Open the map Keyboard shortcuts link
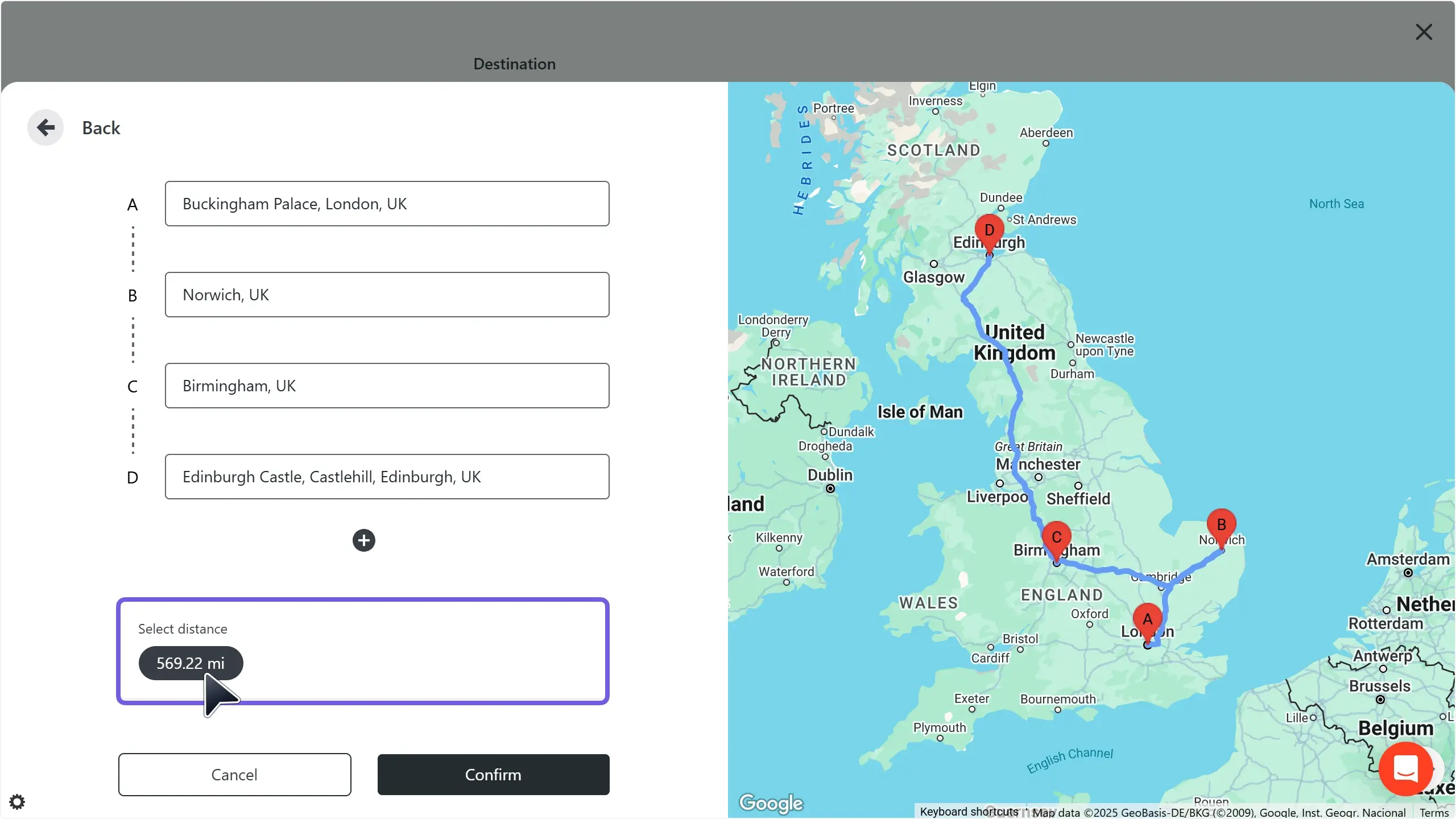 (x=969, y=812)
